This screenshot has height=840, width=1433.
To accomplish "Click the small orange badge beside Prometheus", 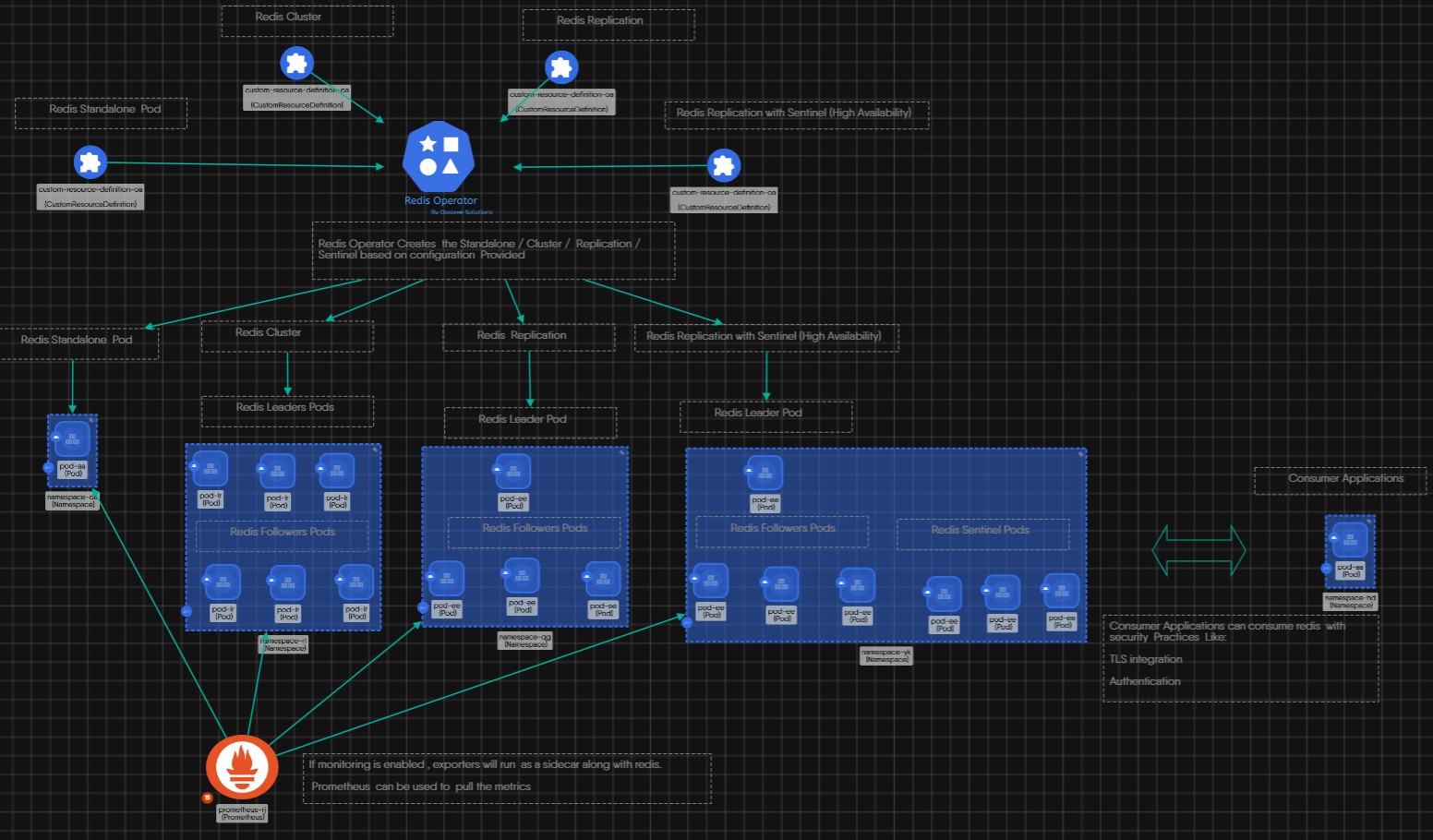I will click(208, 798).
